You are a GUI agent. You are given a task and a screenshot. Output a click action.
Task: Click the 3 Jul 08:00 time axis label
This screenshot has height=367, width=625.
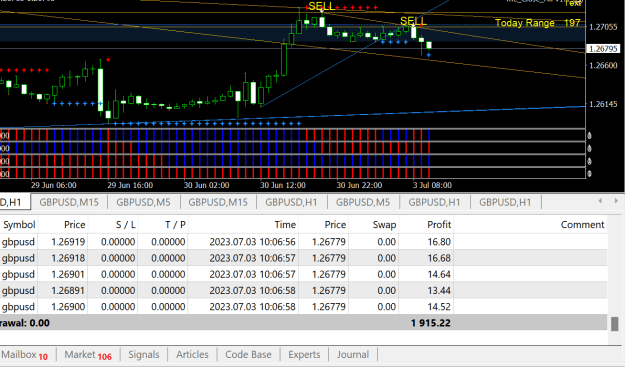coord(432,185)
